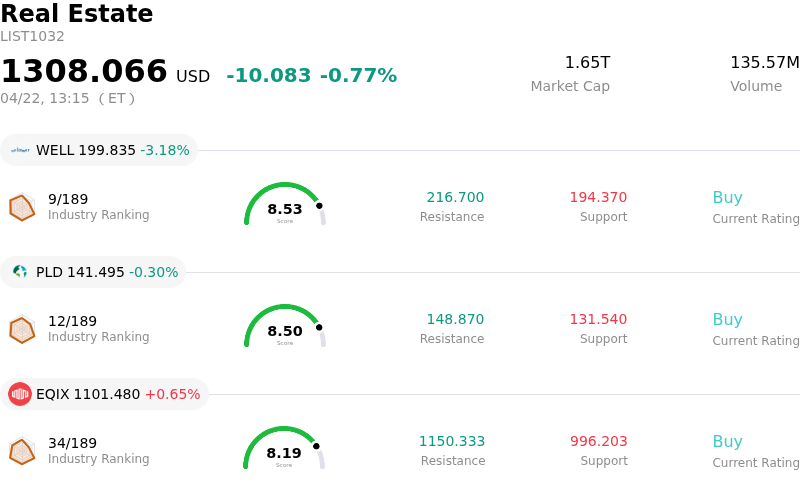Click EQIX's Buy current rating
The image size is (800, 488).
point(727,442)
